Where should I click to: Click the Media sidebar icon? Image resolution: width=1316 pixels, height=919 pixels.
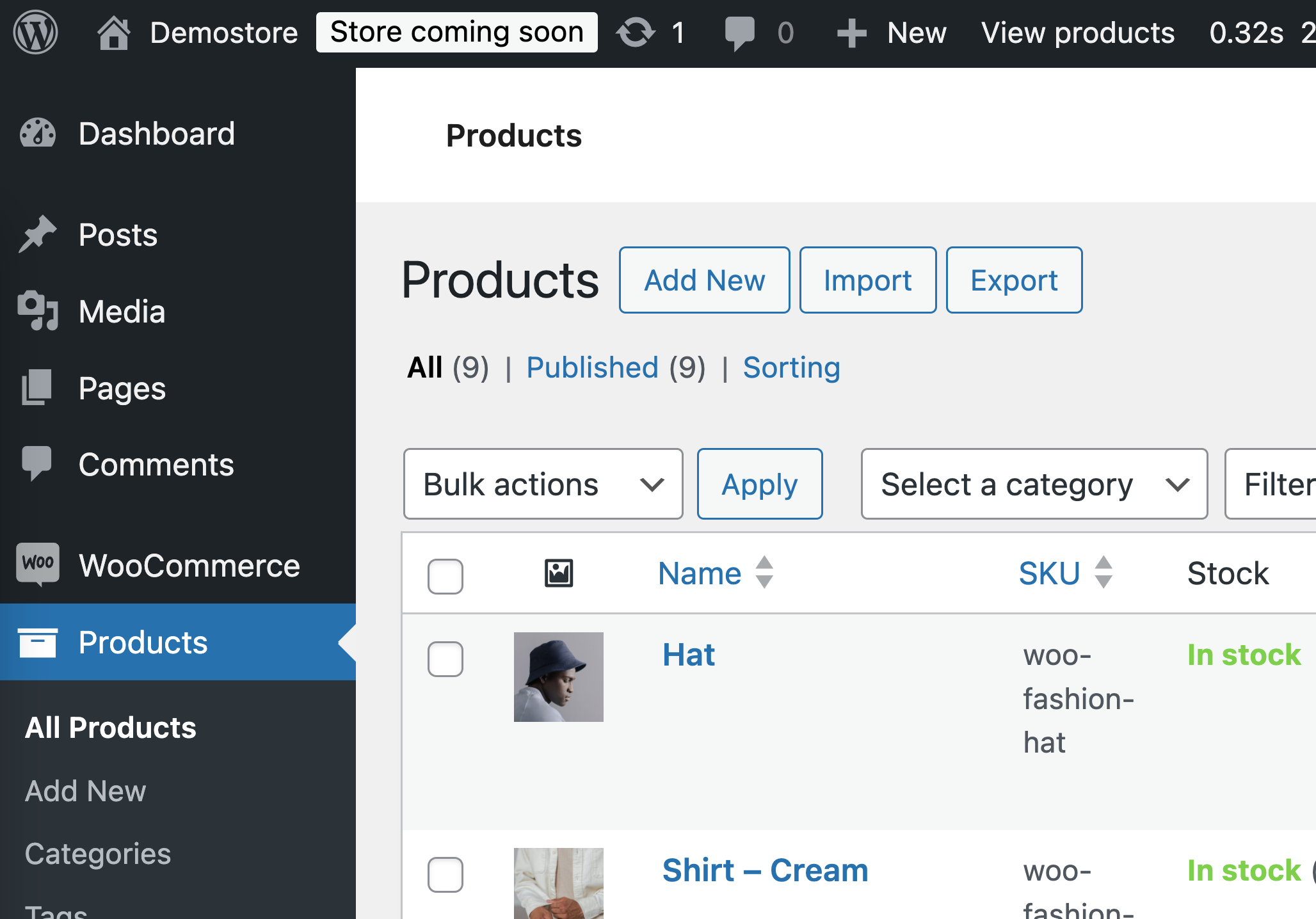click(38, 312)
